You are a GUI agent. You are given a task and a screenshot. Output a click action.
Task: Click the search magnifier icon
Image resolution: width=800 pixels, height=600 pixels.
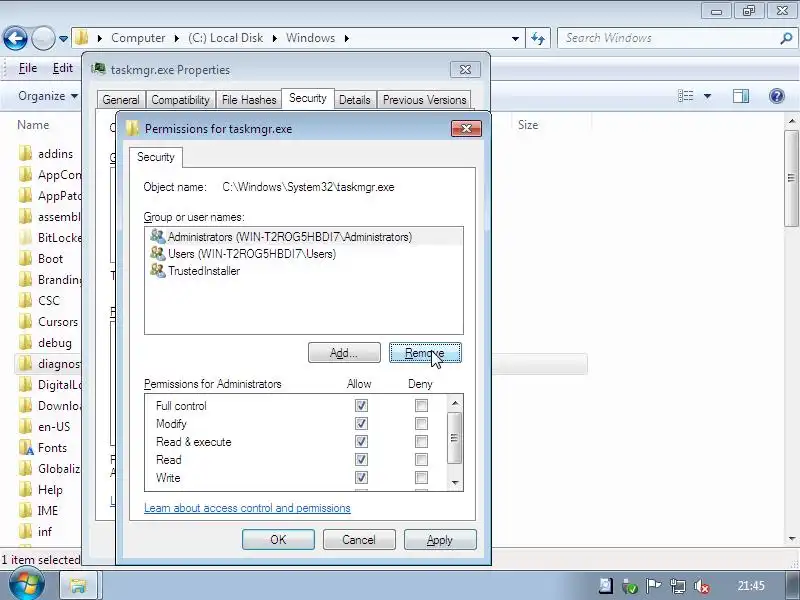point(786,38)
